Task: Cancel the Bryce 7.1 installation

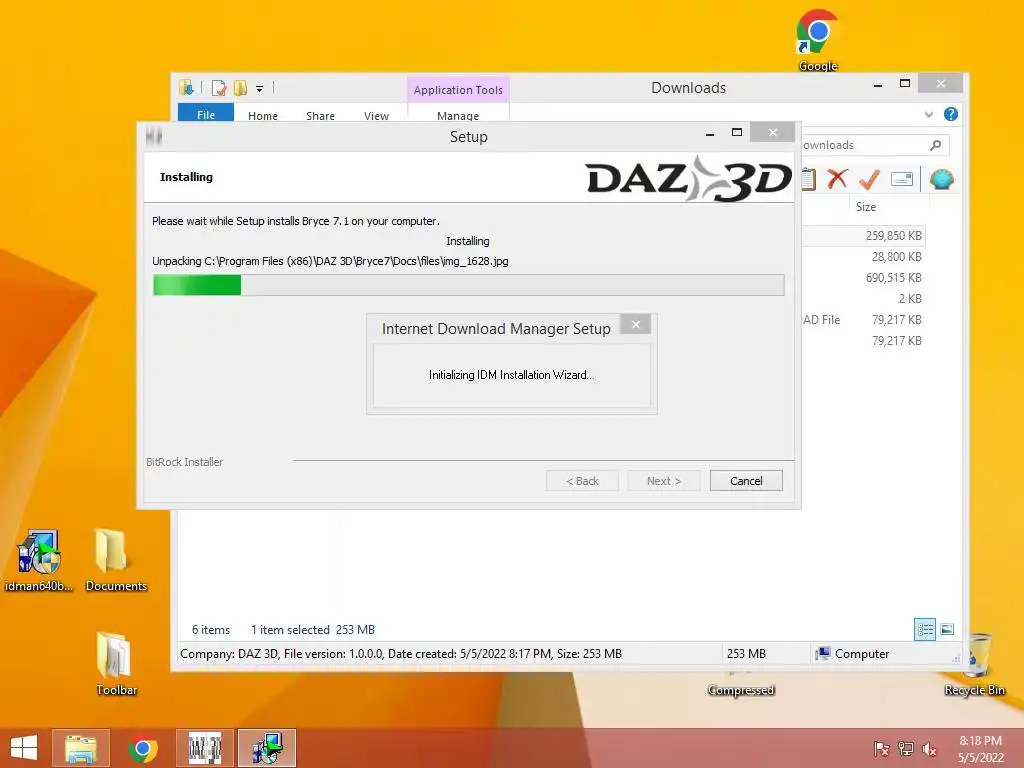Action: click(746, 481)
